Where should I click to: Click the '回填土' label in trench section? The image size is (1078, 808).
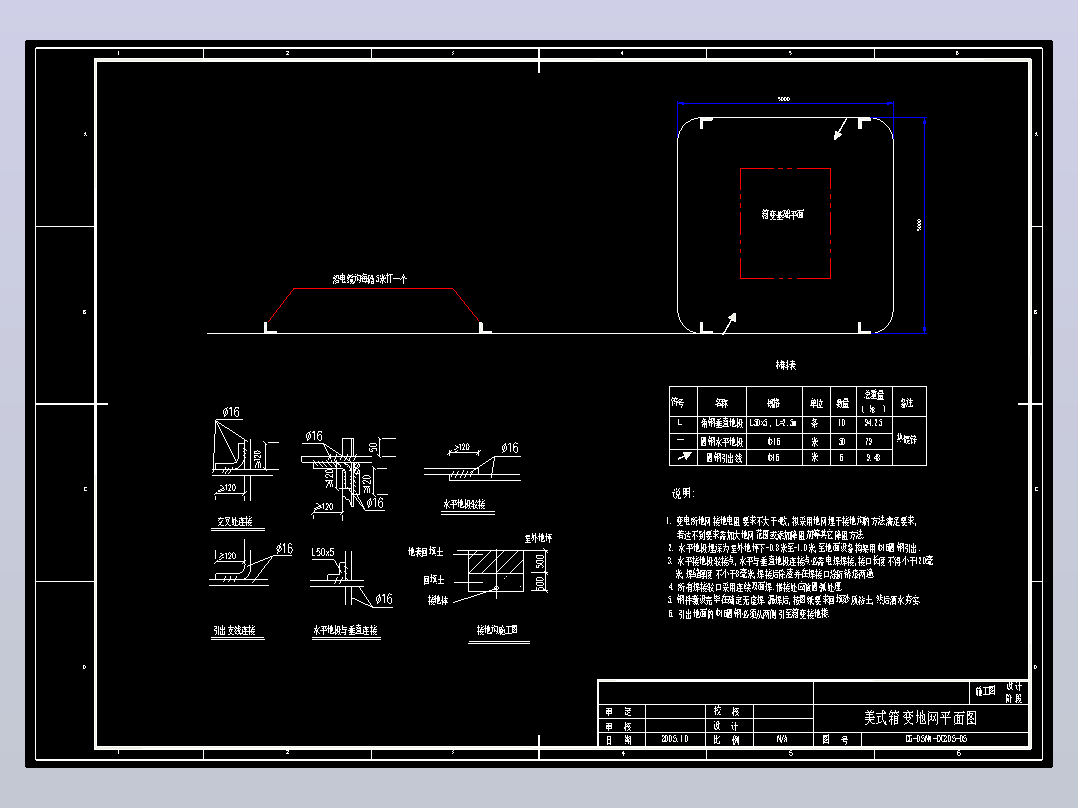[x=433, y=580]
